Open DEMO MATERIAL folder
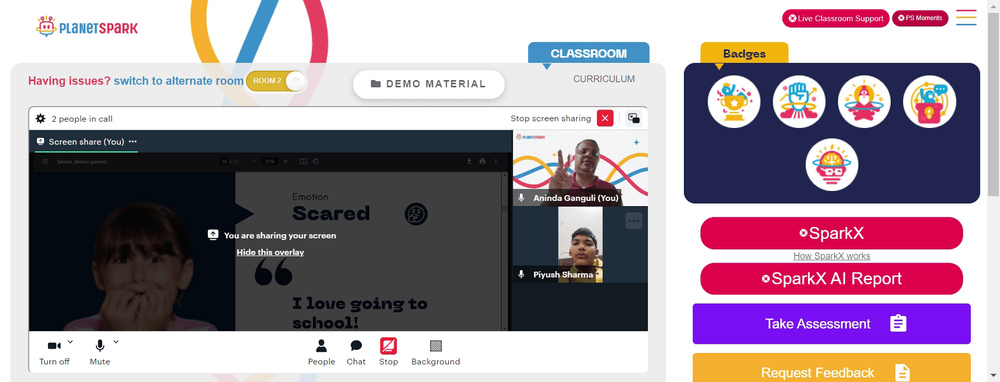 (x=429, y=84)
